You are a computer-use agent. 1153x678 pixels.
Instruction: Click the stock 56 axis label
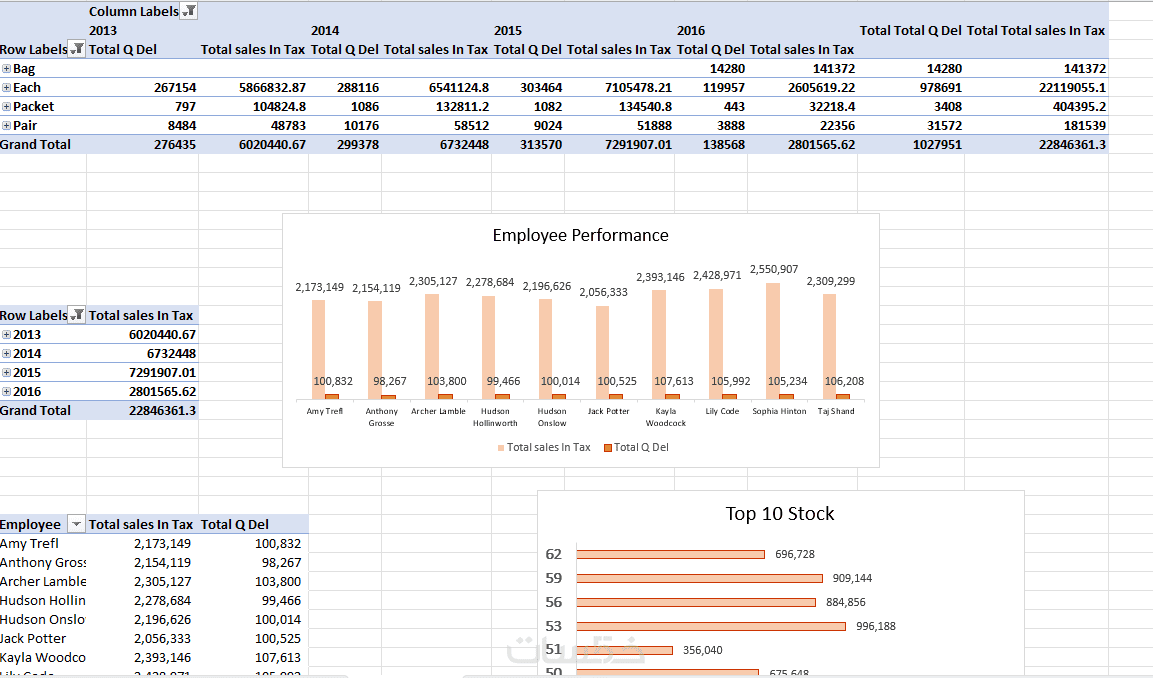pyautogui.click(x=554, y=602)
